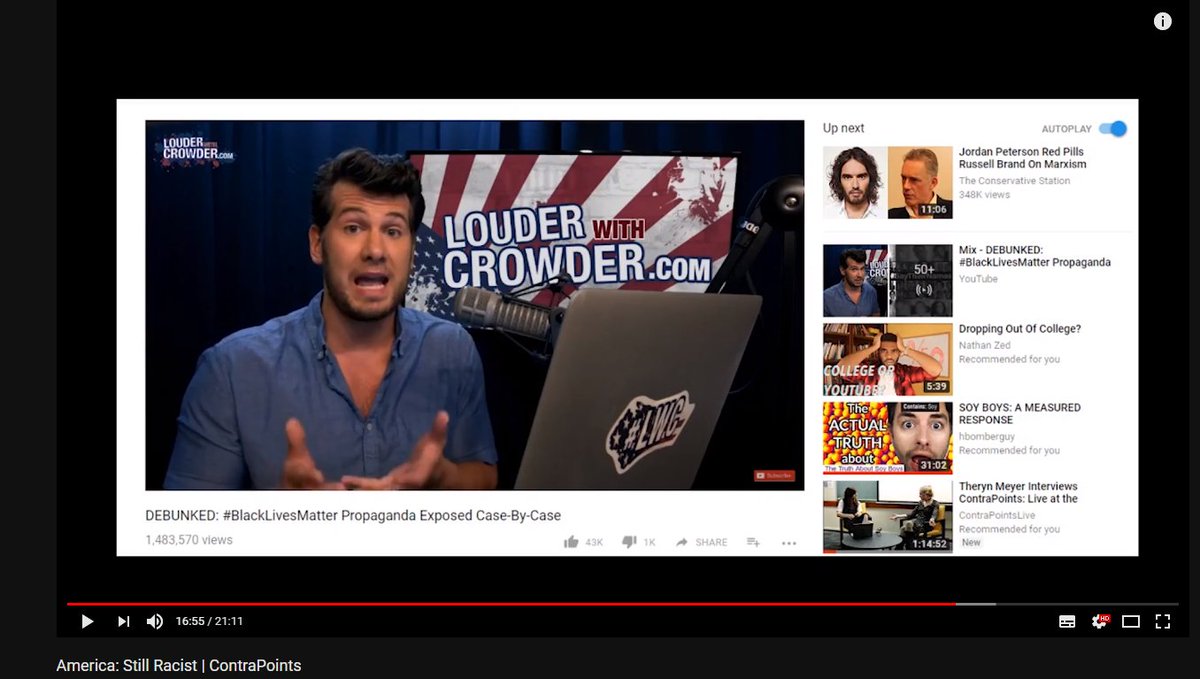Open Jordan Peterson Red Pills thumbnail
Viewport: 1200px width, 679px height.
click(888, 183)
